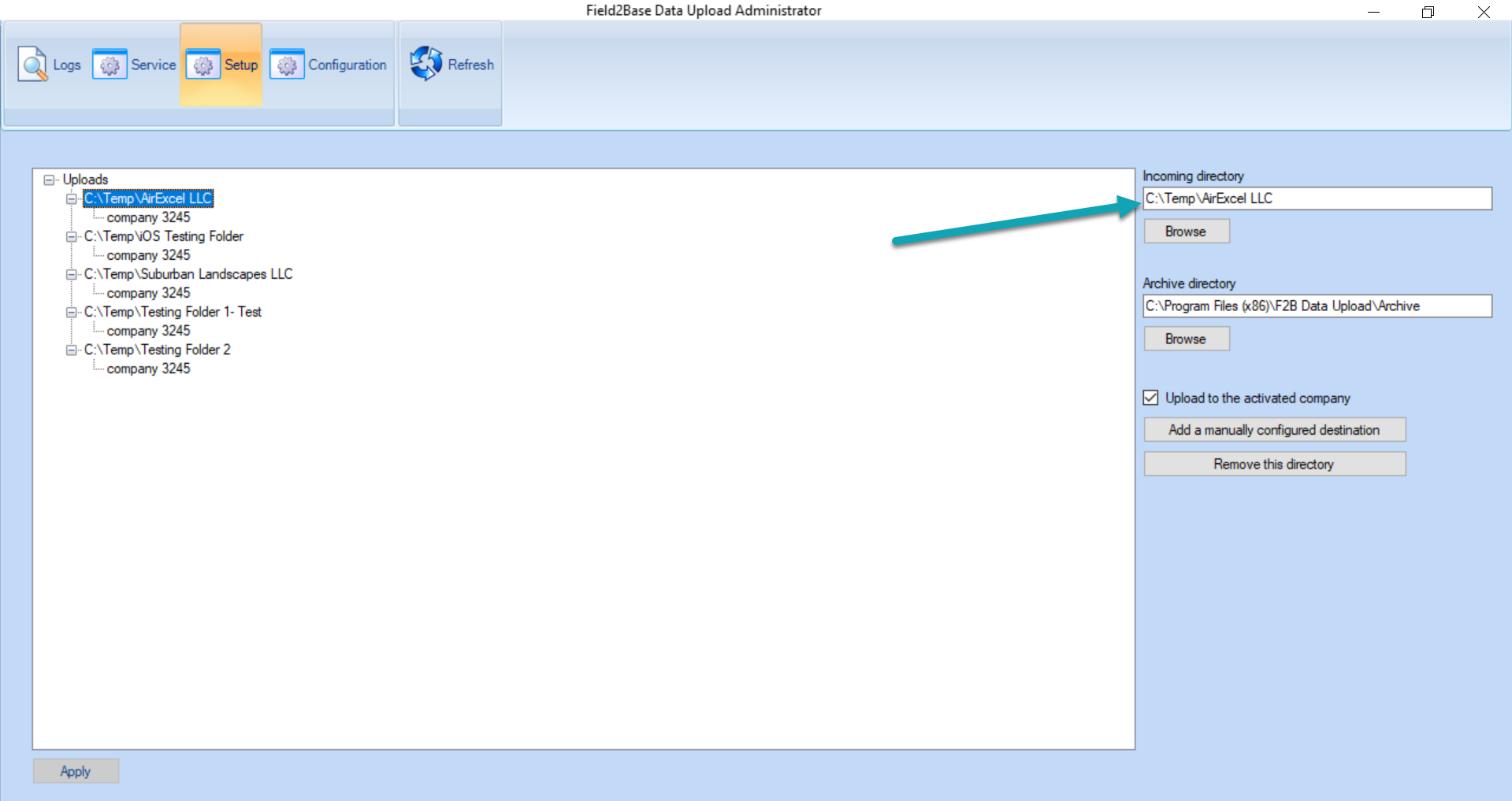Collapse the C:\Temp\AirExcel LLC node
Screen dimensions: 1512x801
71,198
